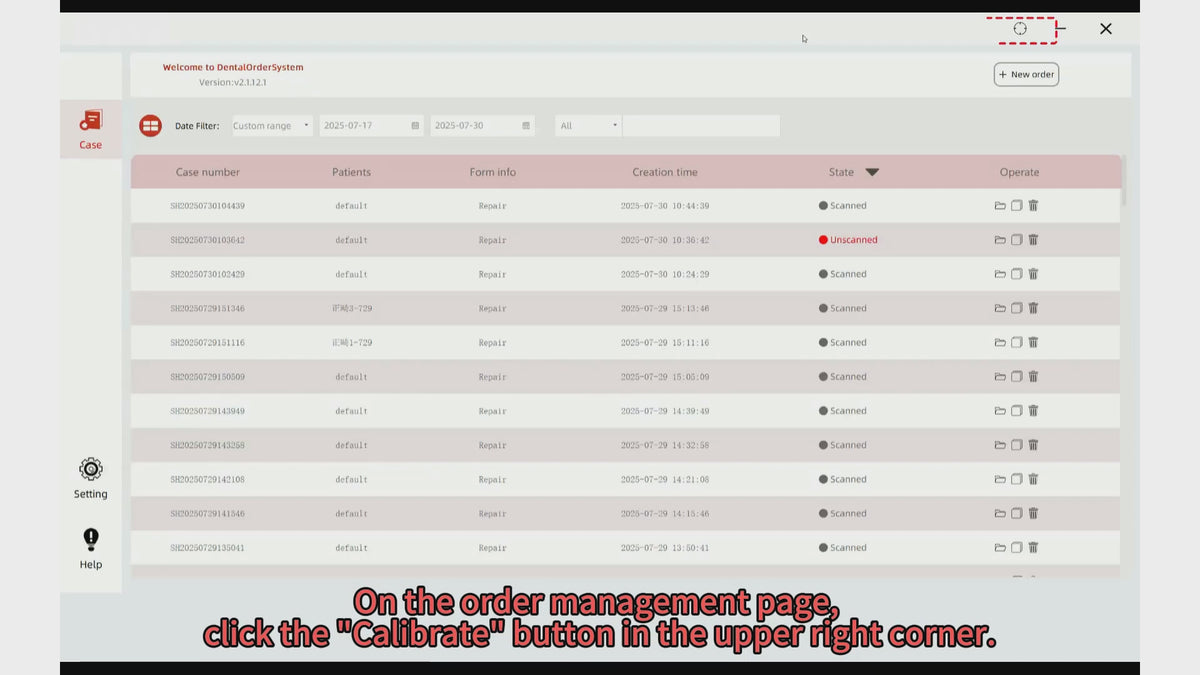
Task: Sort by State using the arrow
Action: (x=872, y=172)
